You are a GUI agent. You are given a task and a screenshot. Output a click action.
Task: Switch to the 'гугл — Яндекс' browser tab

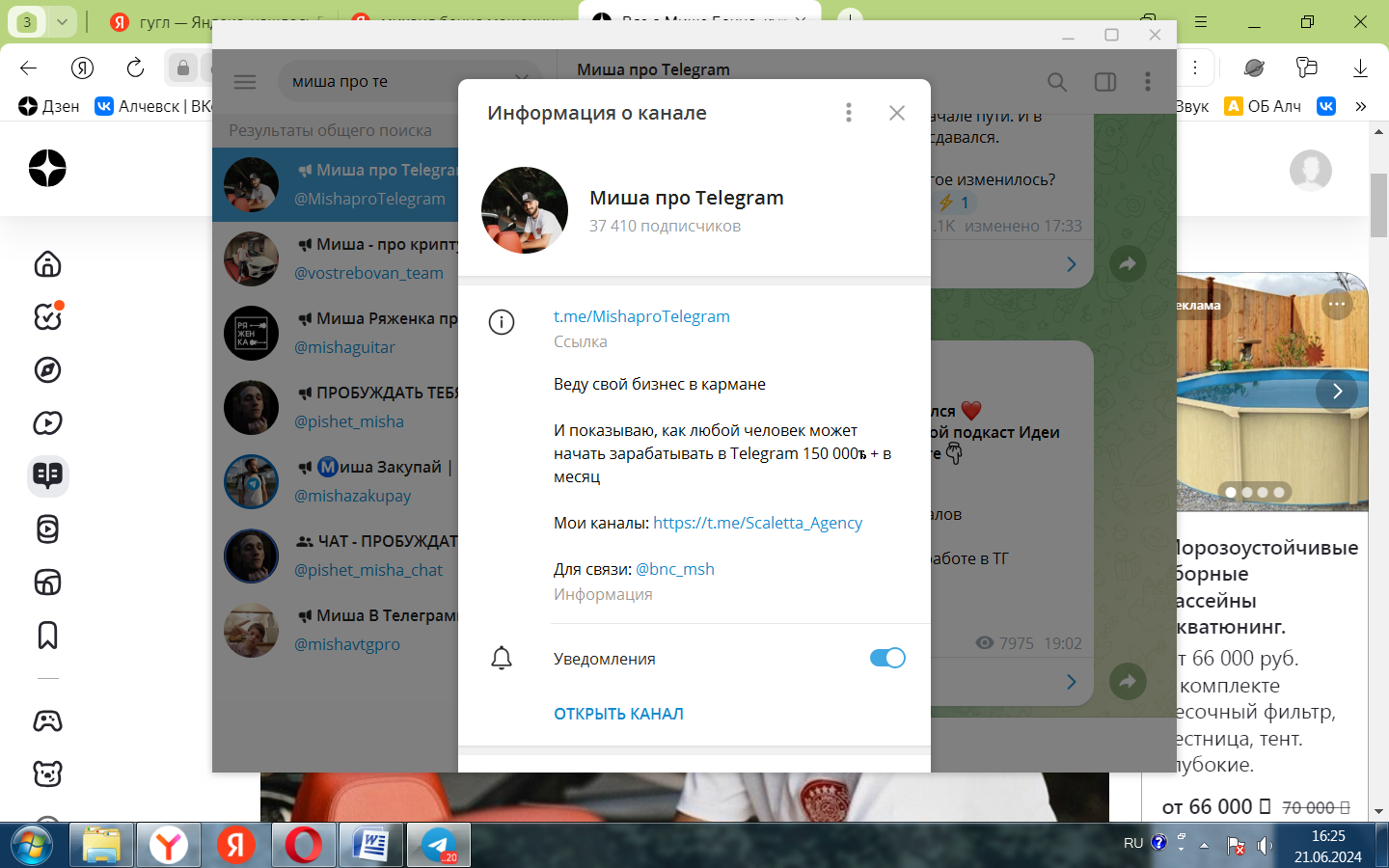tap(217, 22)
